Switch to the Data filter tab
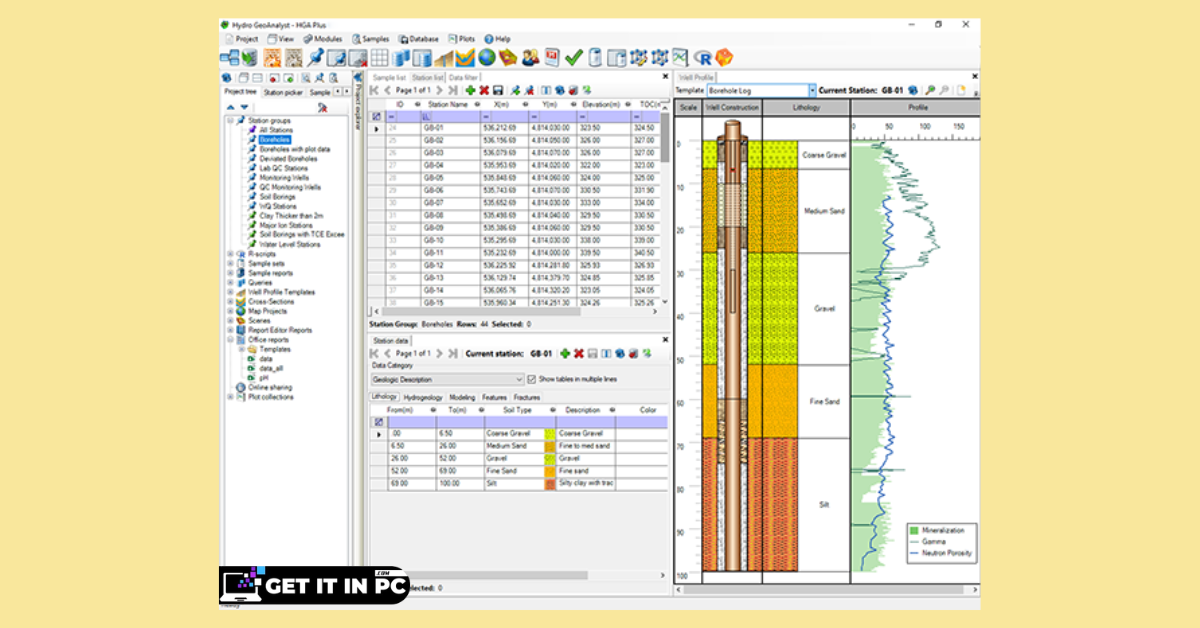The width and height of the screenshot is (1200, 628). point(462,77)
